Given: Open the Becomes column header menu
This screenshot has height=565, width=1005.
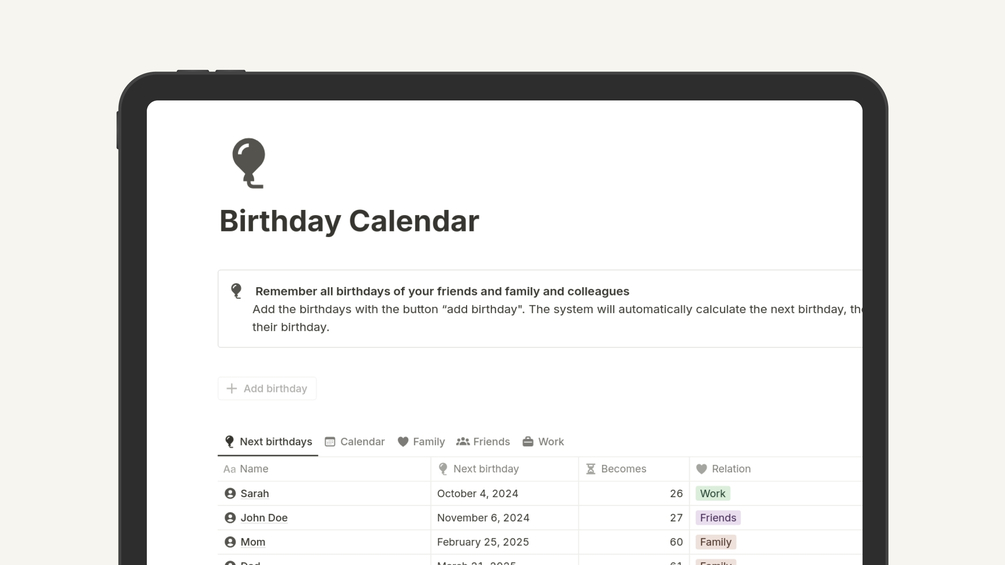Looking at the screenshot, I should coord(623,469).
